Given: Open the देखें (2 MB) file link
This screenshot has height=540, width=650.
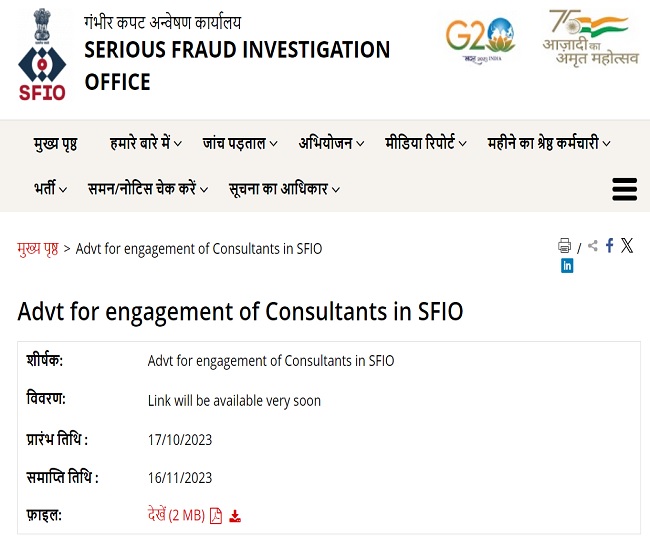Looking at the screenshot, I should tap(176, 515).
